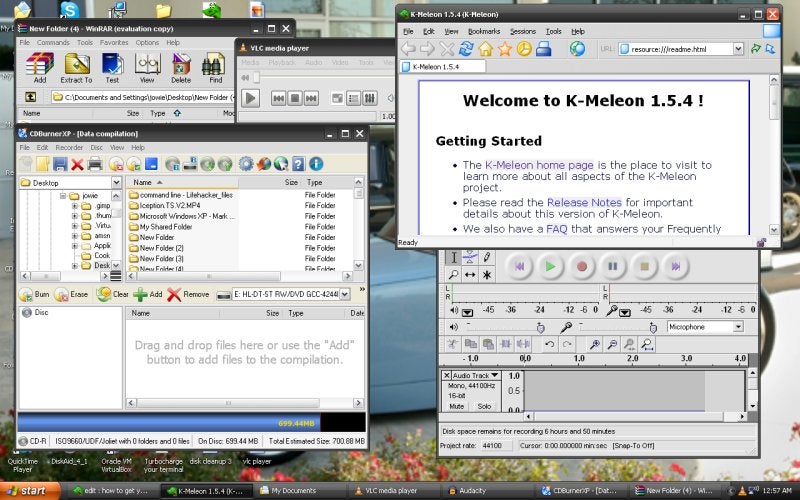This screenshot has height=500, width=800.
Task: Mute the Audacity audio track
Action: coord(457,407)
